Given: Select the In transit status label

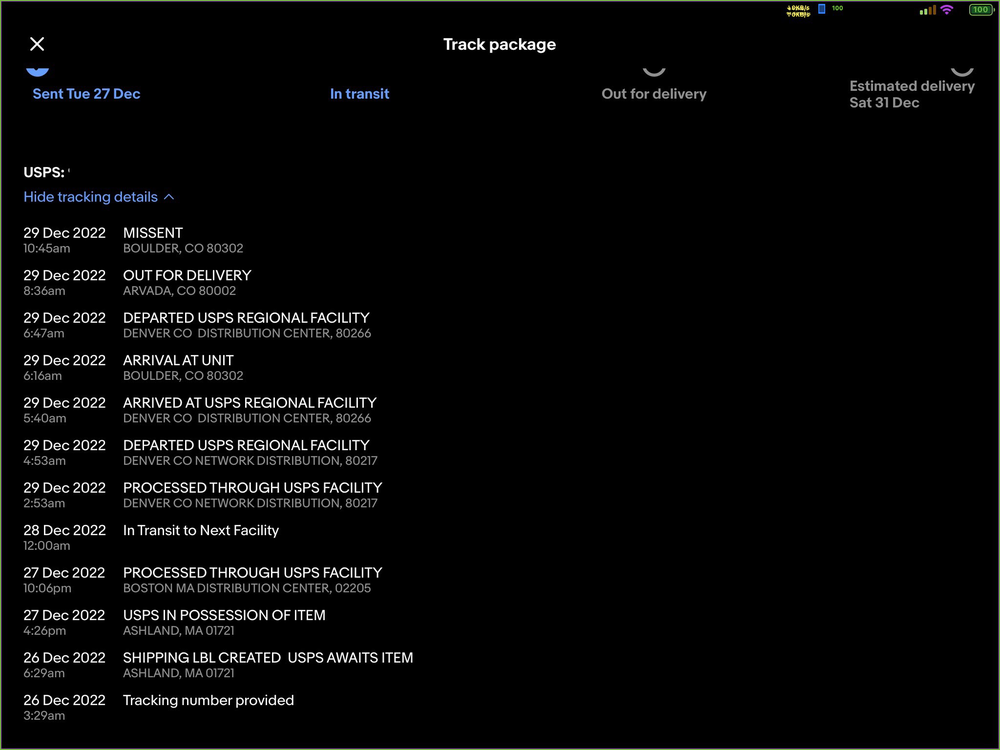Looking at the screenshot, I should [359, 94].
